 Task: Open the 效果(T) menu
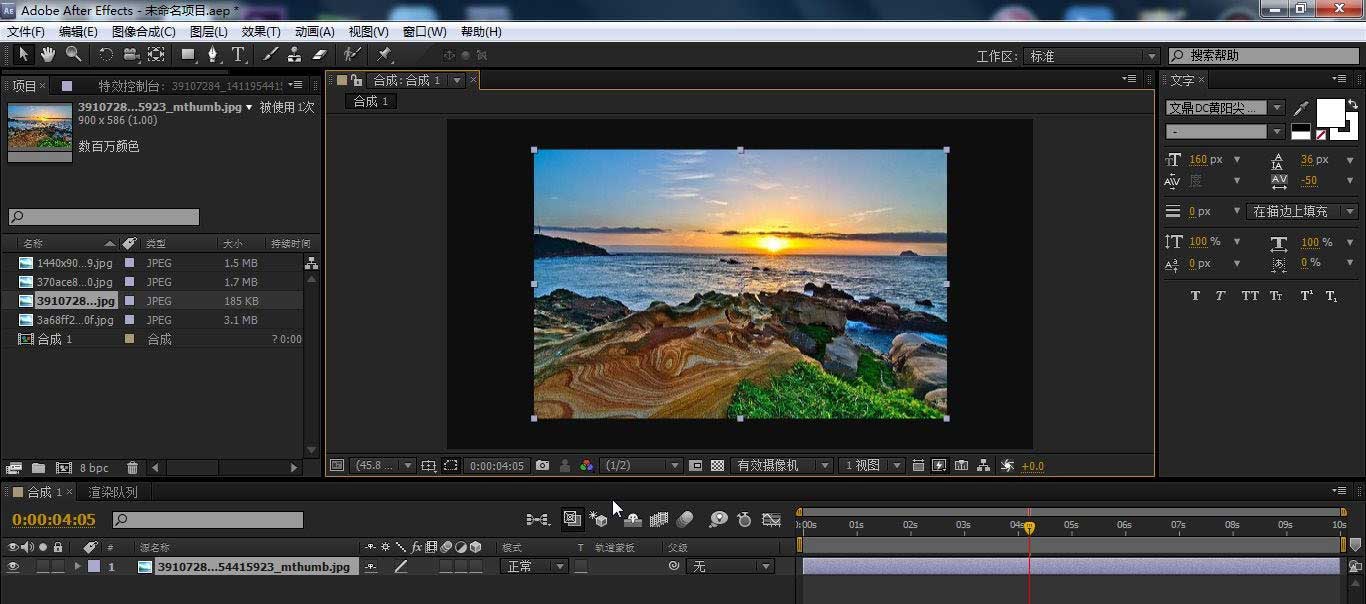[261, 32]
